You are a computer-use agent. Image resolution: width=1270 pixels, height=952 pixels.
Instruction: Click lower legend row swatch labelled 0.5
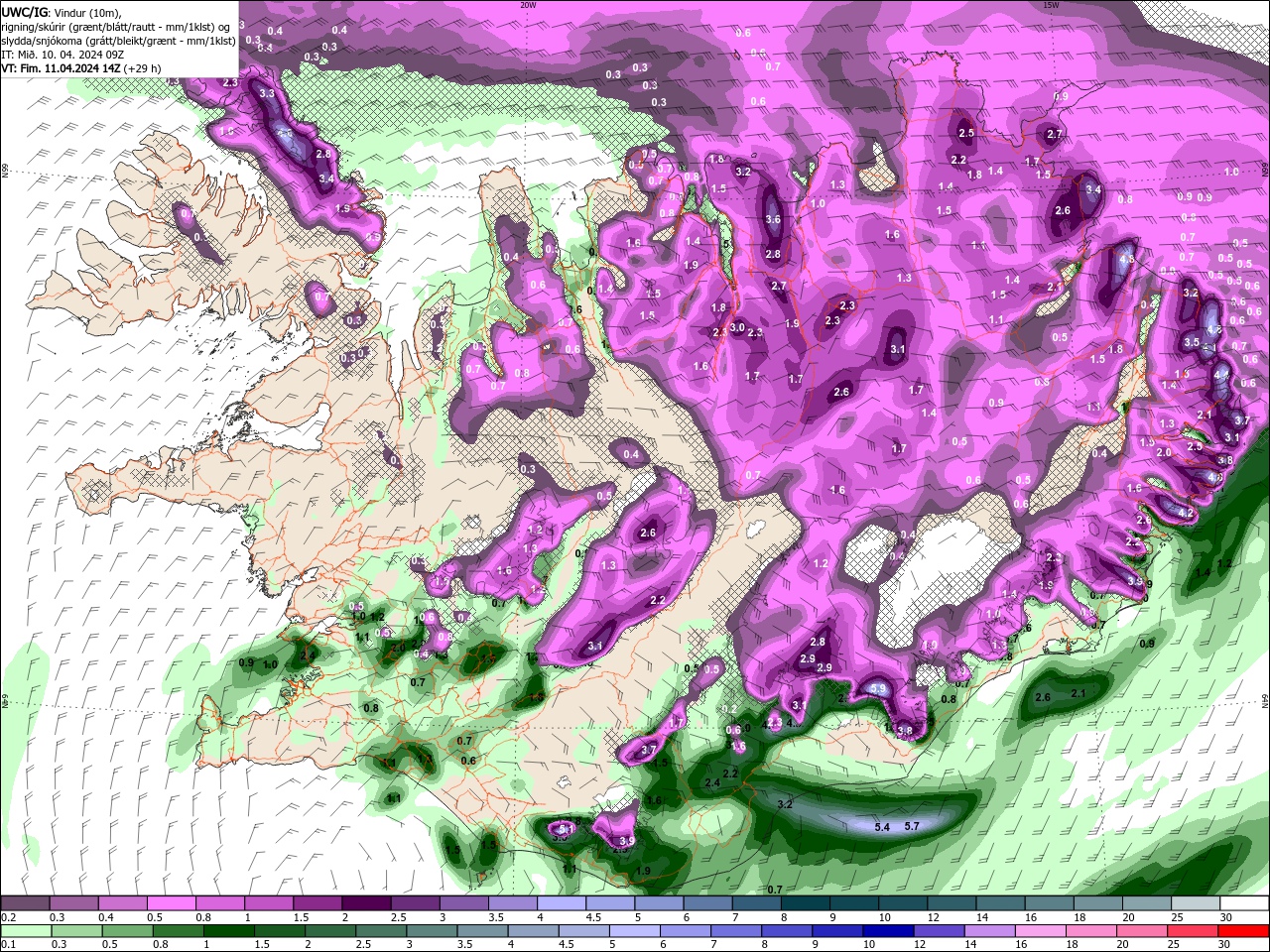[x=127, y=931]
